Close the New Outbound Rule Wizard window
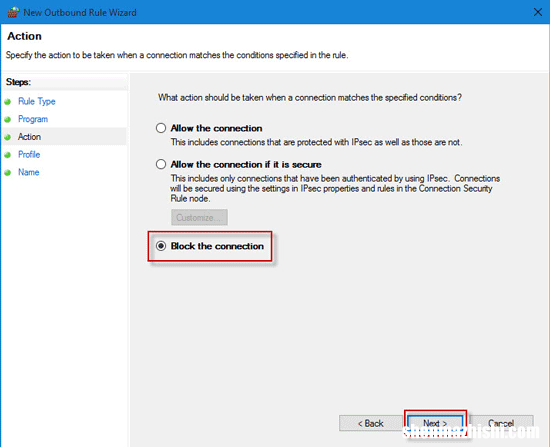Screen dimensions: 550x447 [x=538, y=12]
